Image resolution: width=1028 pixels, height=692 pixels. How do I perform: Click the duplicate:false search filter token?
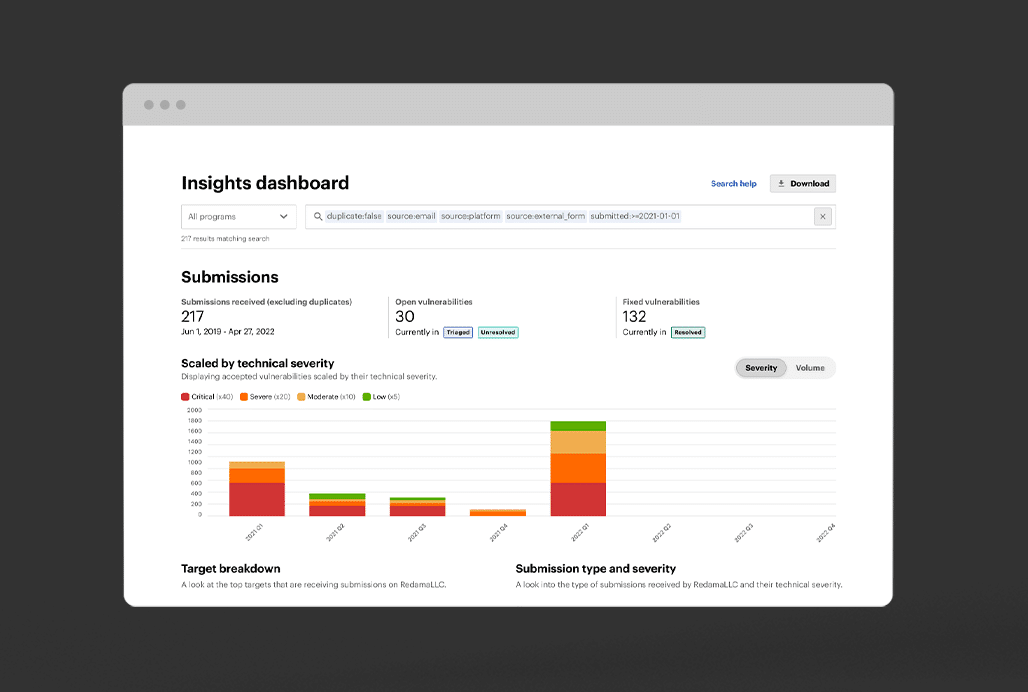354,217
